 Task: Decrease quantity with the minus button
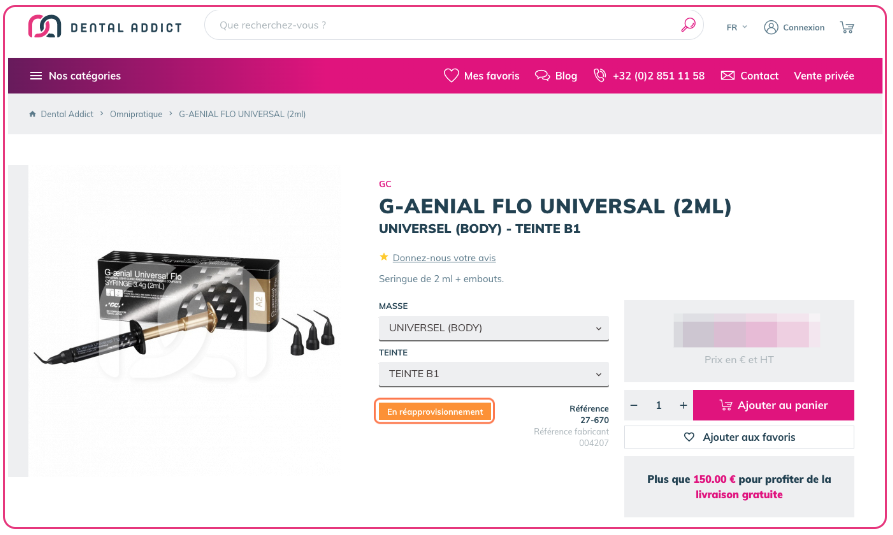pyautogui.click(x=634, y=405)
